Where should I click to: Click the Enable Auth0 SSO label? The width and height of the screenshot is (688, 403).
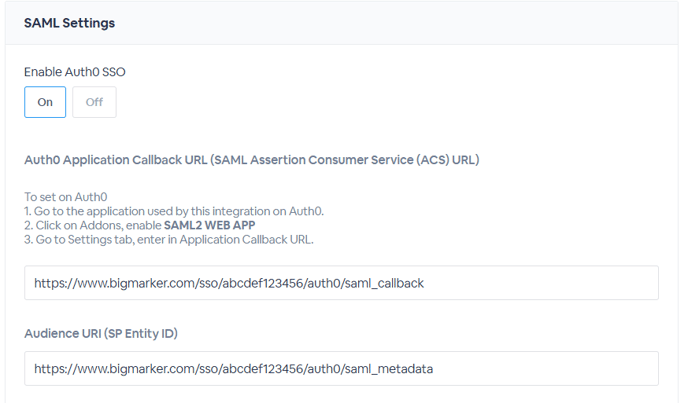click(x=75, y=72)
